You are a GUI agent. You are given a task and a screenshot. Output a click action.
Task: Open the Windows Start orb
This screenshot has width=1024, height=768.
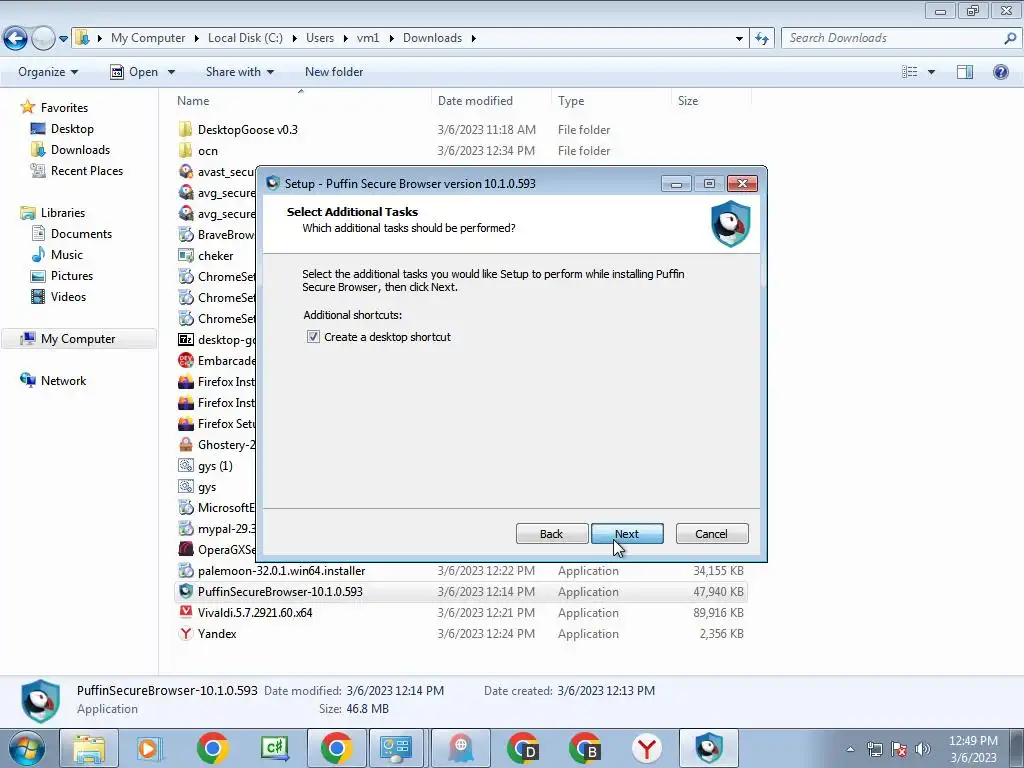[x=26, y=748]
